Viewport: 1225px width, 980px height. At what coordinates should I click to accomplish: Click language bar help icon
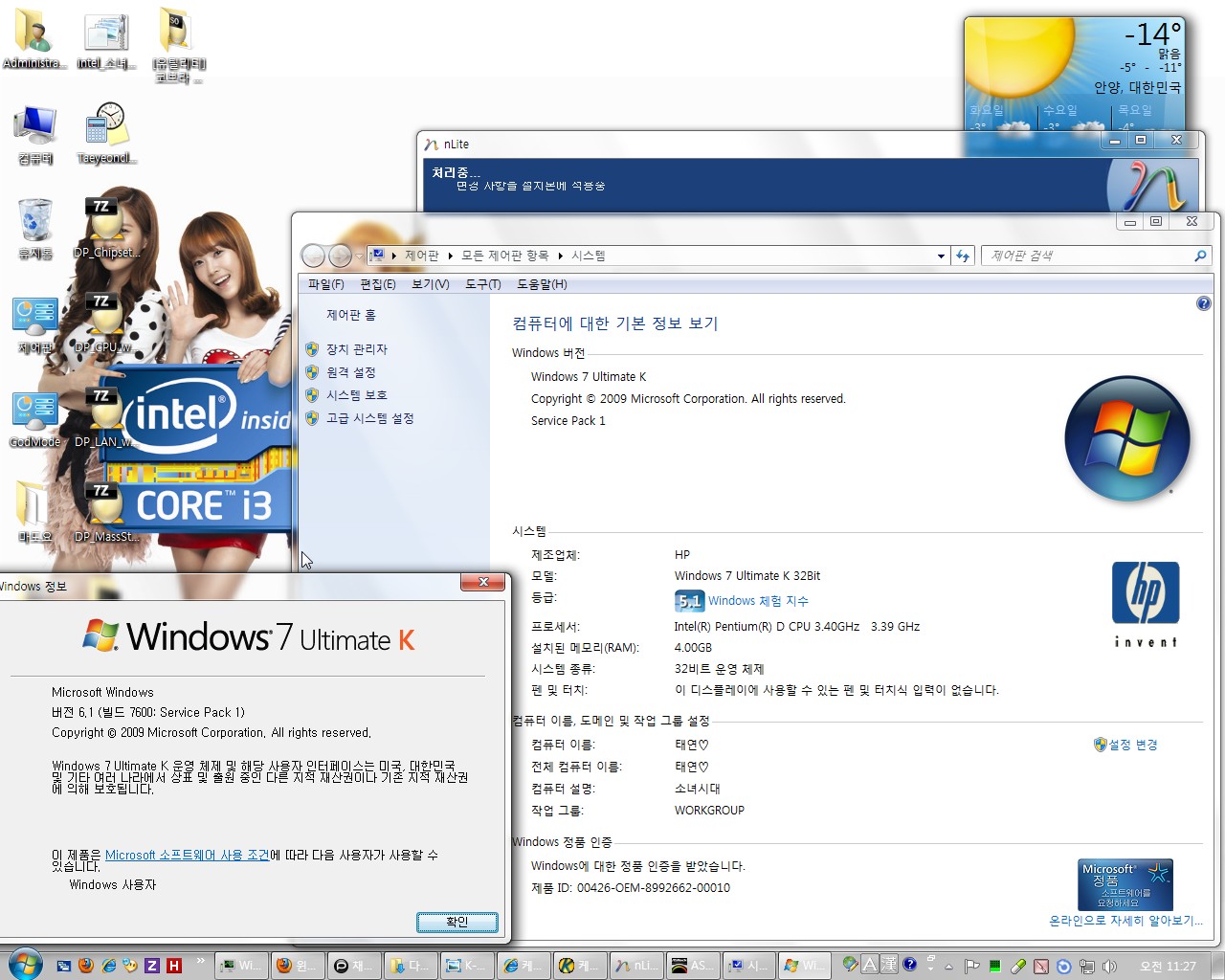point(909,965)
